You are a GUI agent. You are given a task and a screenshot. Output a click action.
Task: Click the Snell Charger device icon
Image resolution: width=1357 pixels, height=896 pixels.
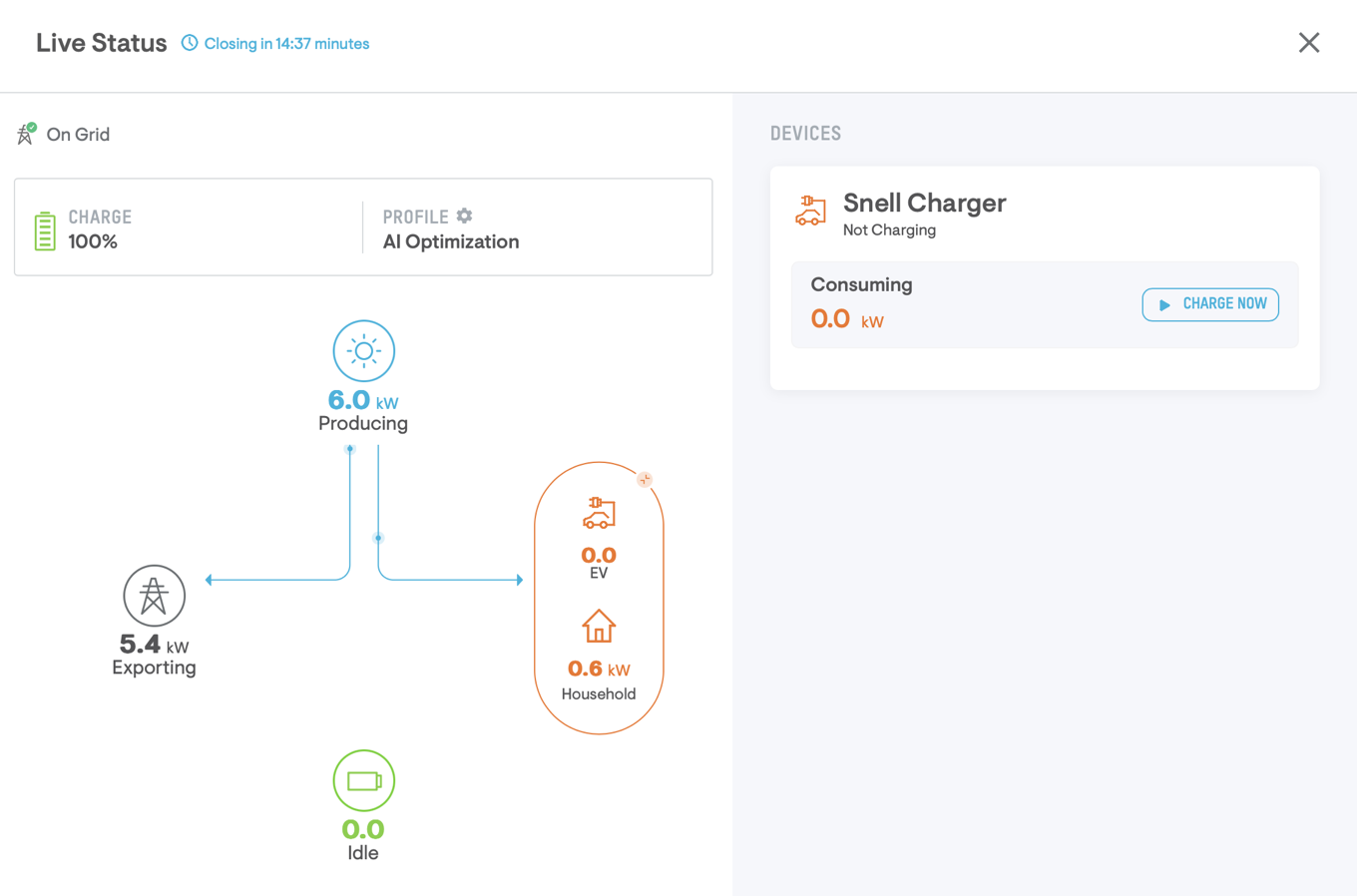pyautogui.click(x=810, y=211)
